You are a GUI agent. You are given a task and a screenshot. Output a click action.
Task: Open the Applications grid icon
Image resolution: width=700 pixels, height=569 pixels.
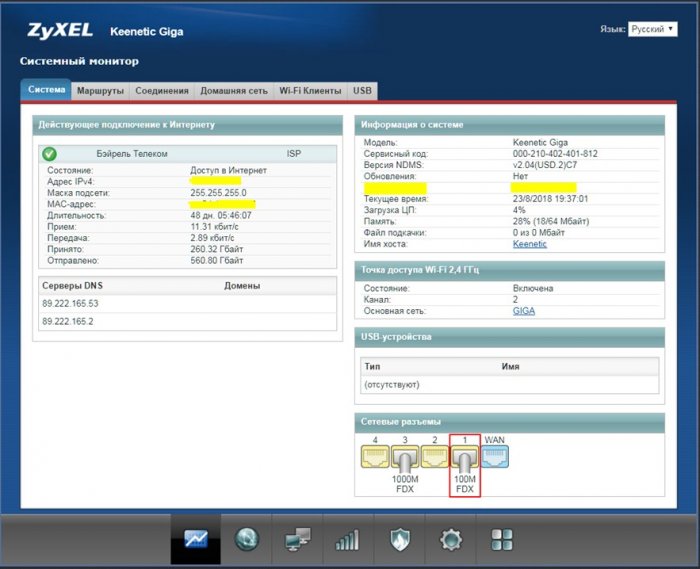499,540
